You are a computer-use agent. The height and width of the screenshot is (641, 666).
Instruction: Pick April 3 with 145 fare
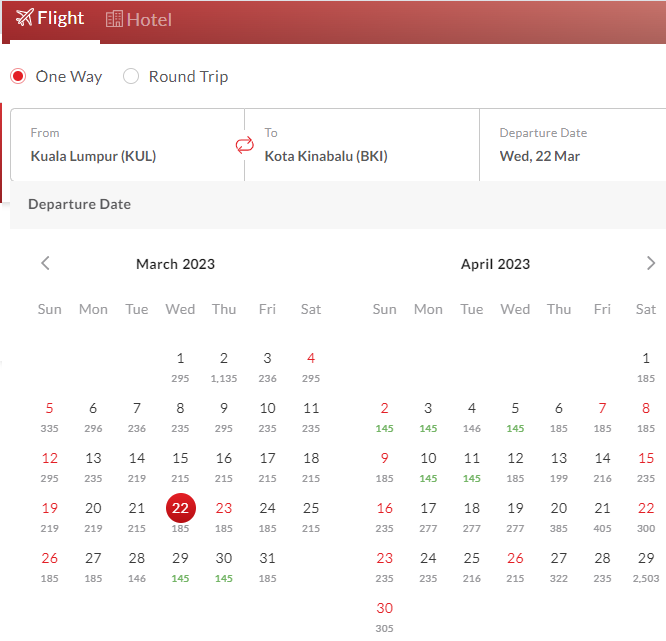428,415
